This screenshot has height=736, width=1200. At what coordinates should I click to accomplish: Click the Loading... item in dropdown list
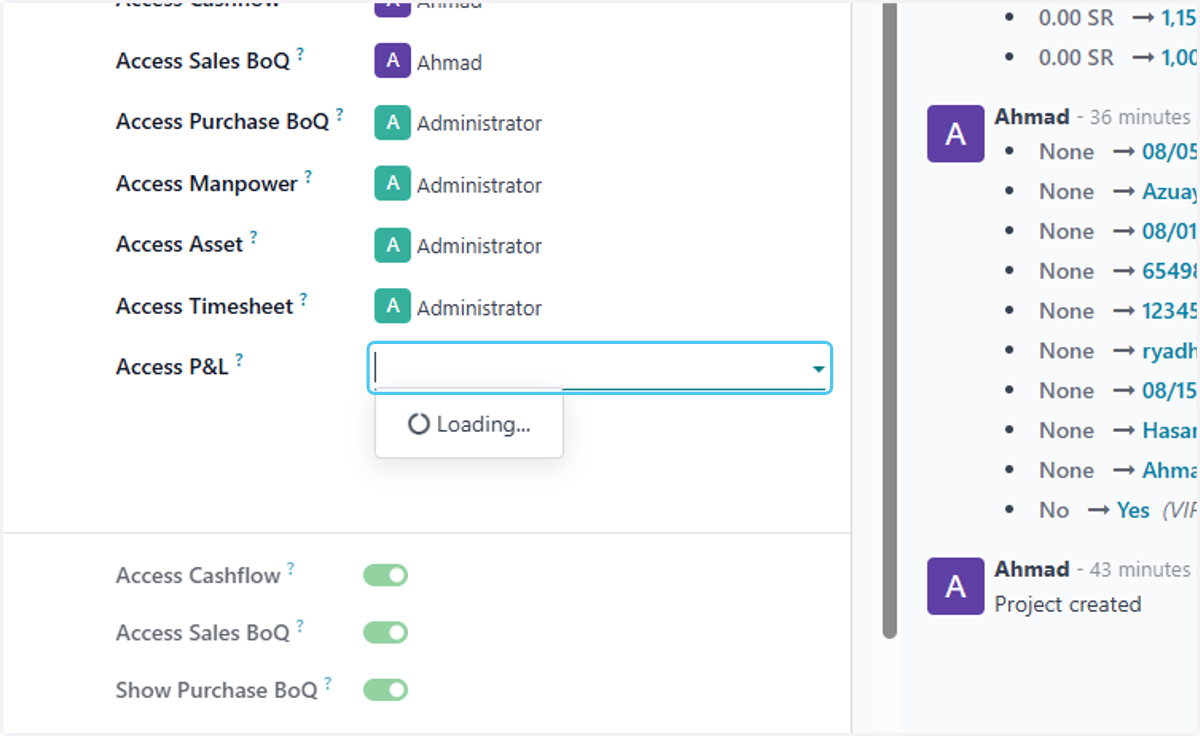(469, 424)
